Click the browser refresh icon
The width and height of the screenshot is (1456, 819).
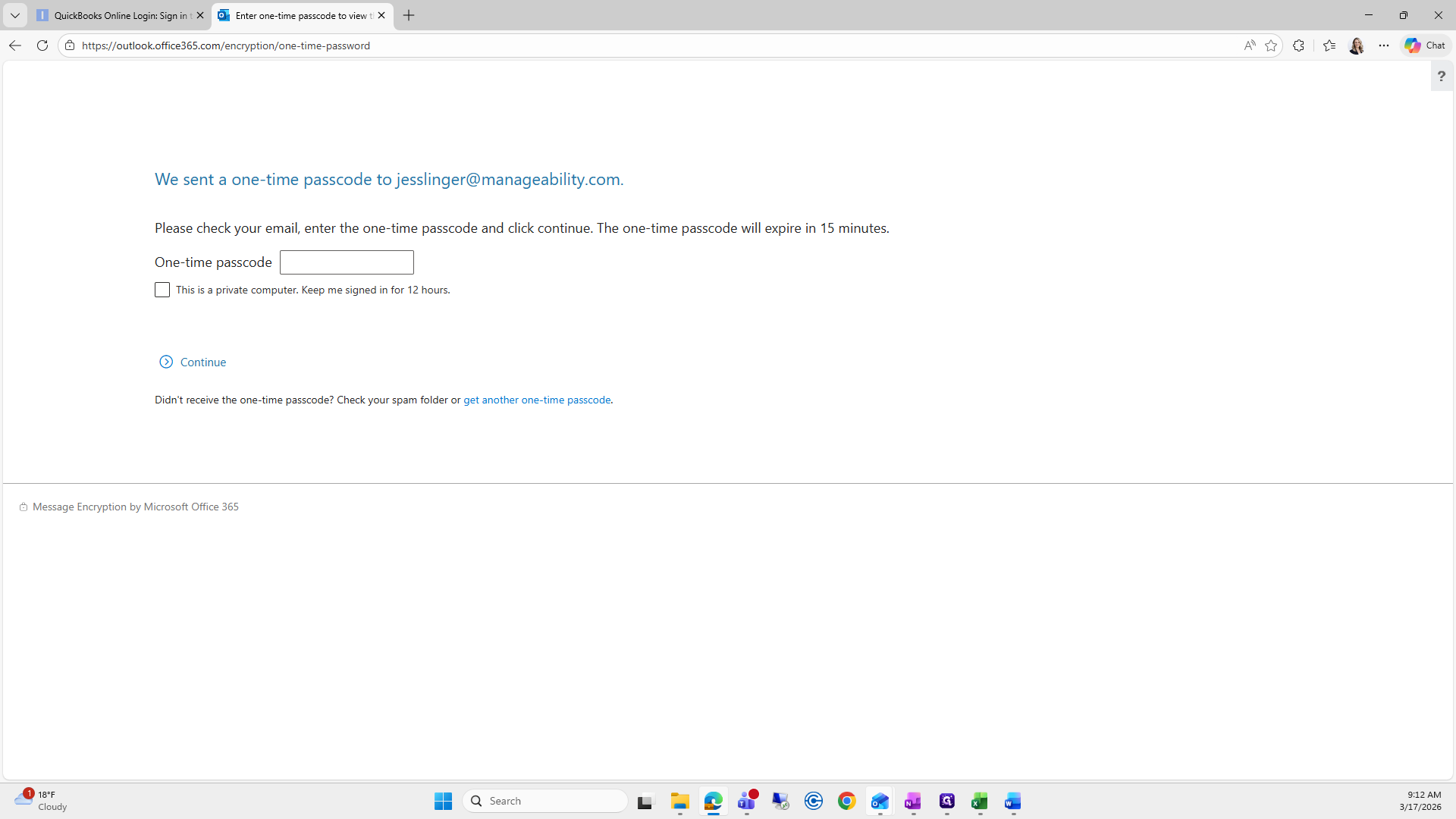click(x=42, y=45)
